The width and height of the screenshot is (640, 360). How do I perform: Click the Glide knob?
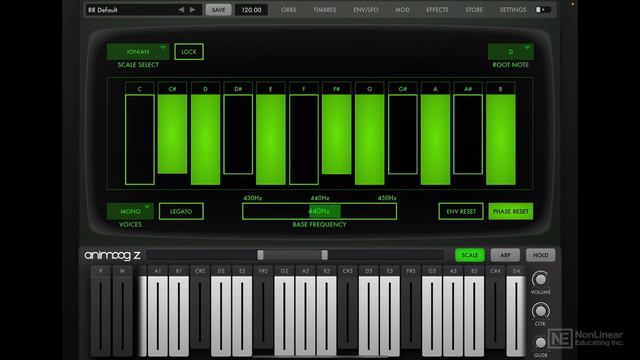(540, 342)
